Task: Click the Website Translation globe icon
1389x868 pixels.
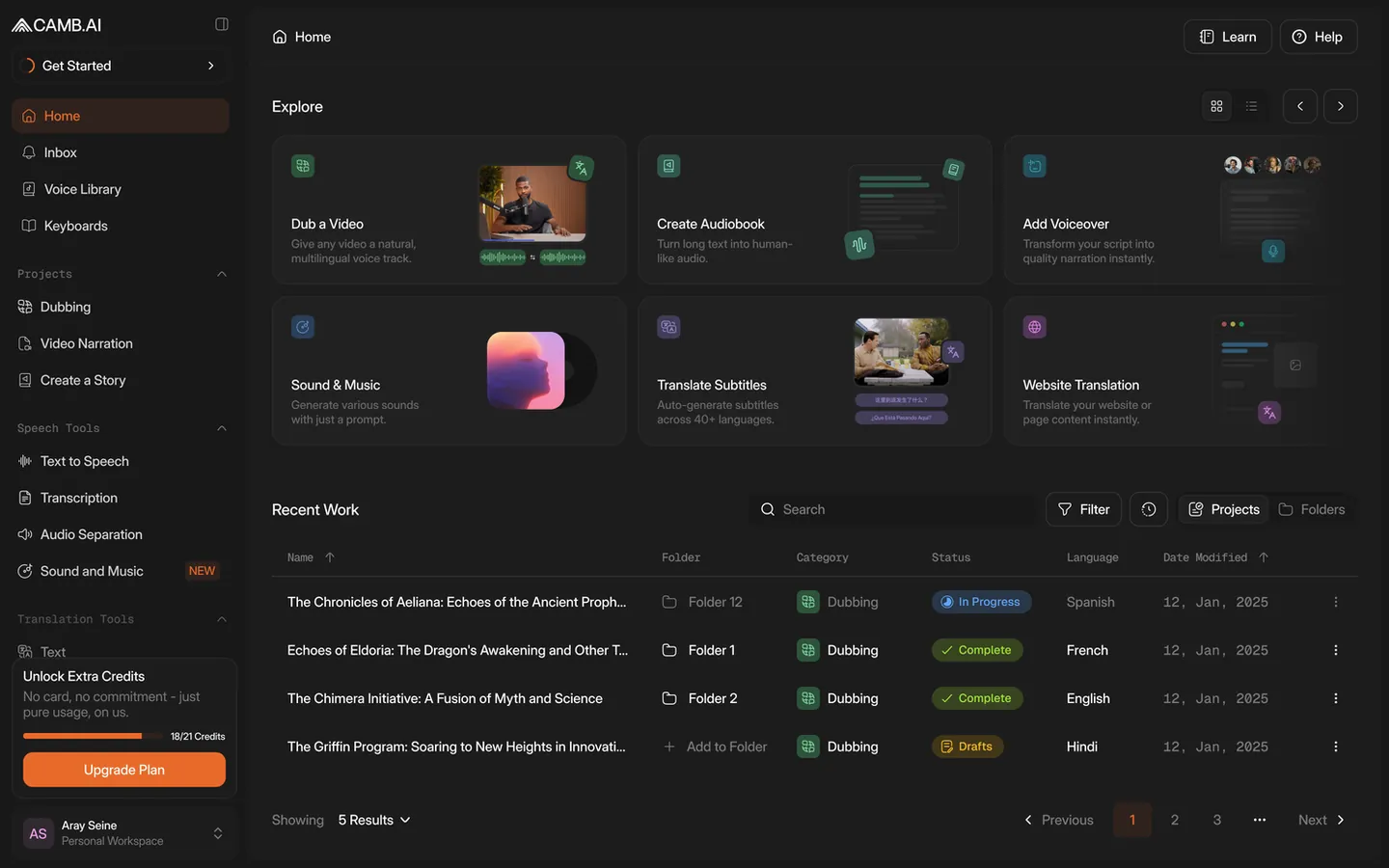Action: click(1034, 327)
